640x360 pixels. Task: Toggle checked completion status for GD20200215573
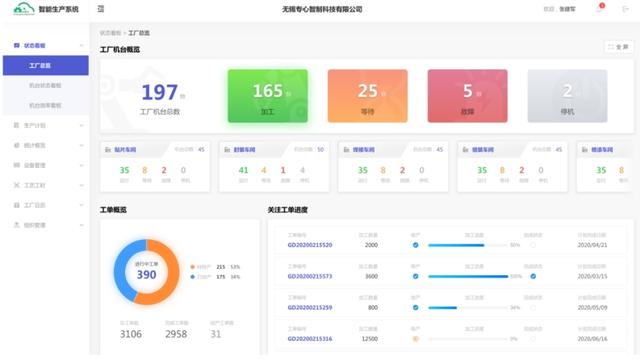(x=533, y=276)
